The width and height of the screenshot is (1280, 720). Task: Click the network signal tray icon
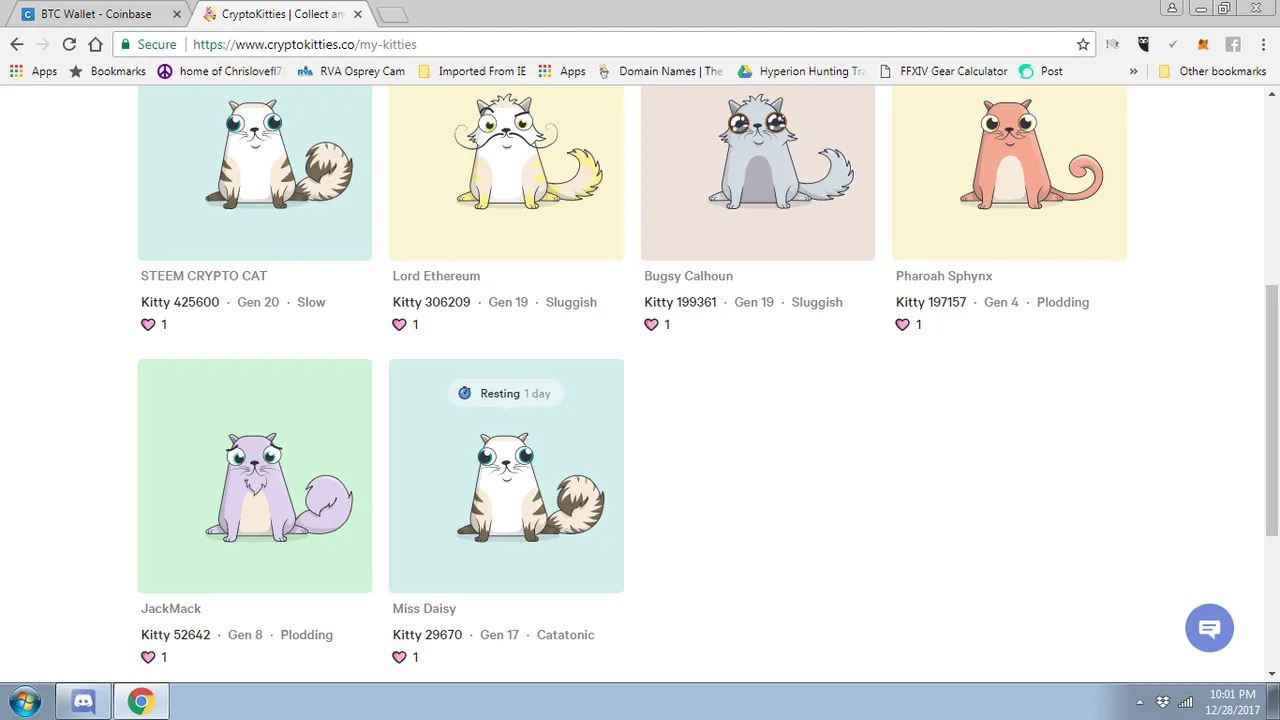point(1186,701)
